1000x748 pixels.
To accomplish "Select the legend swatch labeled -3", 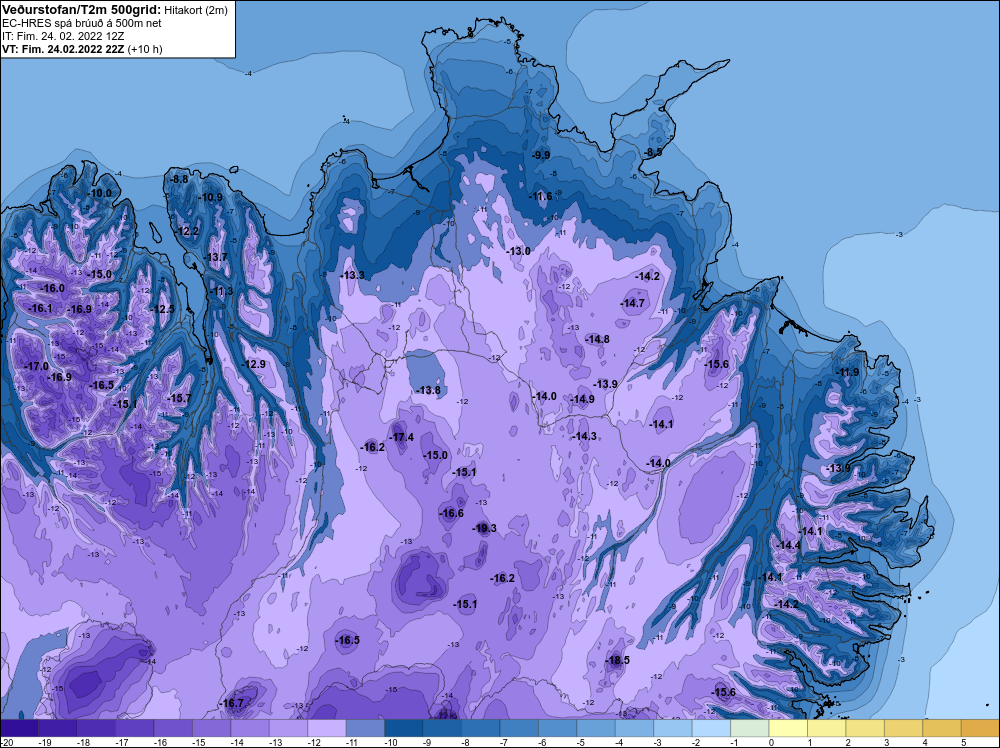I will pyautogui.click(x=673, y=728).
